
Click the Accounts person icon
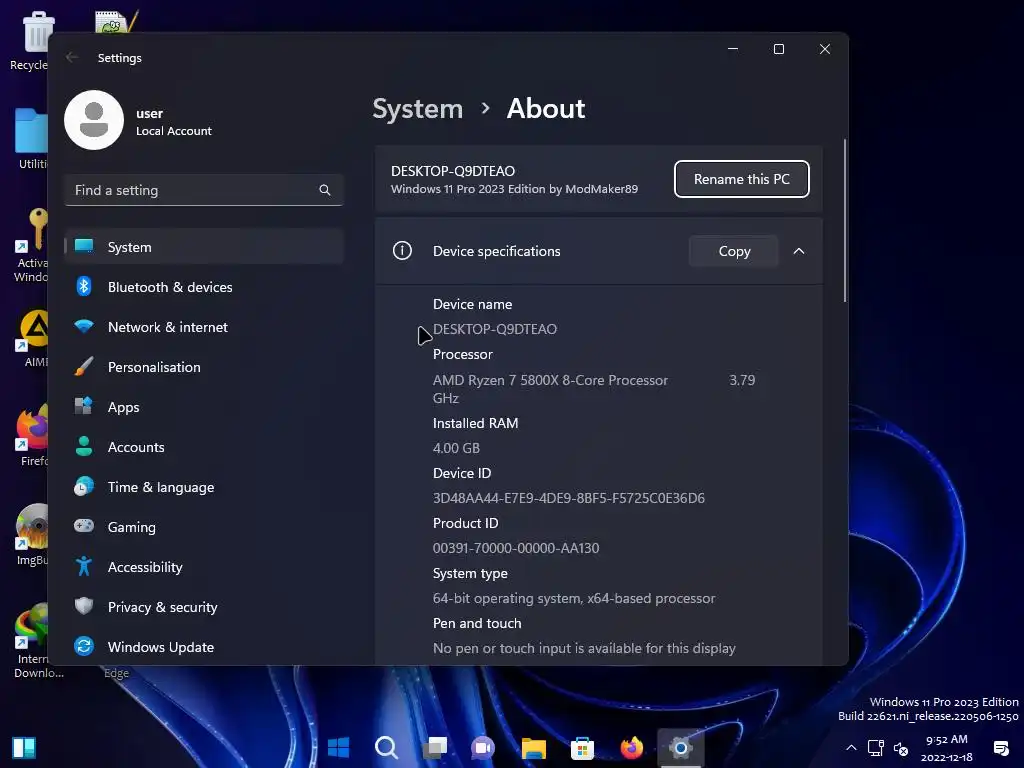pos(84,446)
